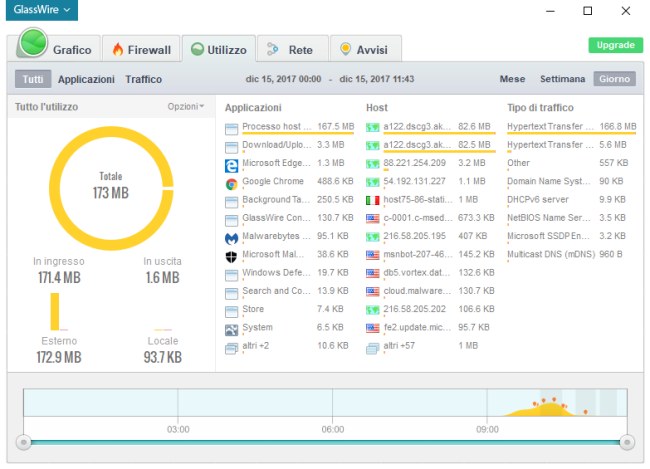Click the 09:00 timeline label
This screenshot has width=650, height=469.
487,430
